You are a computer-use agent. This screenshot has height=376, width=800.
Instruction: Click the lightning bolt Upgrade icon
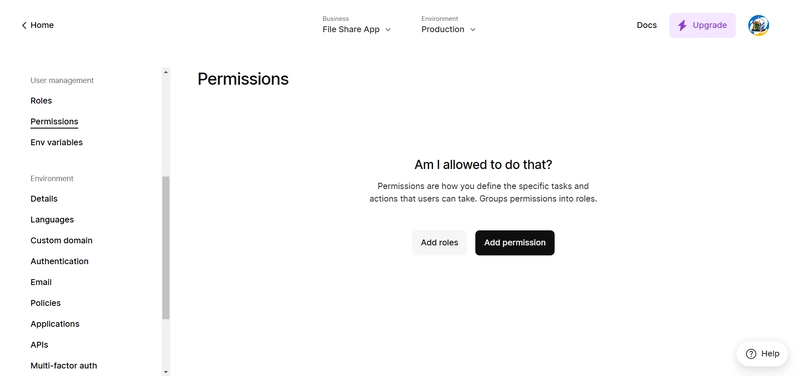682,26
